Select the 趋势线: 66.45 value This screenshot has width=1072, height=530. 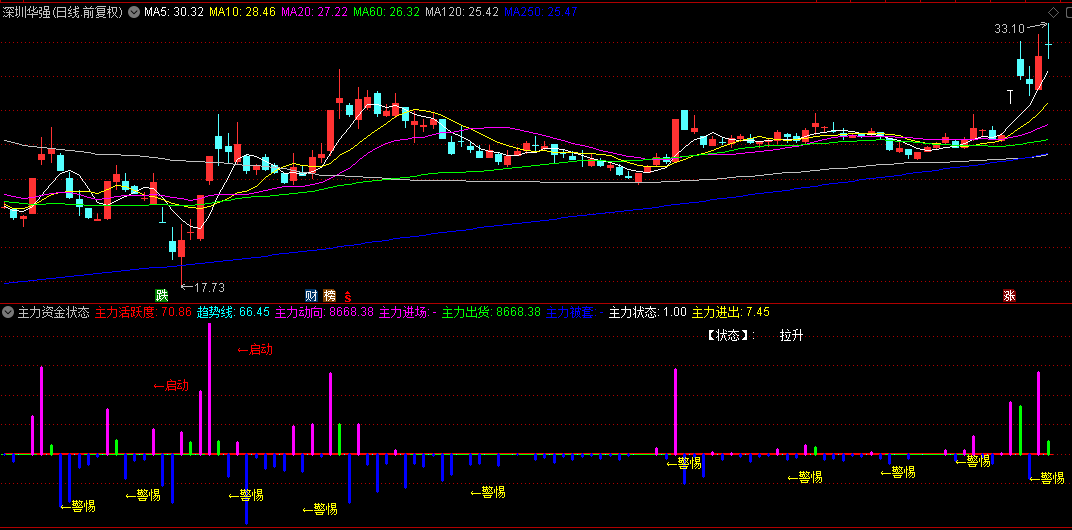coord(233,313)
